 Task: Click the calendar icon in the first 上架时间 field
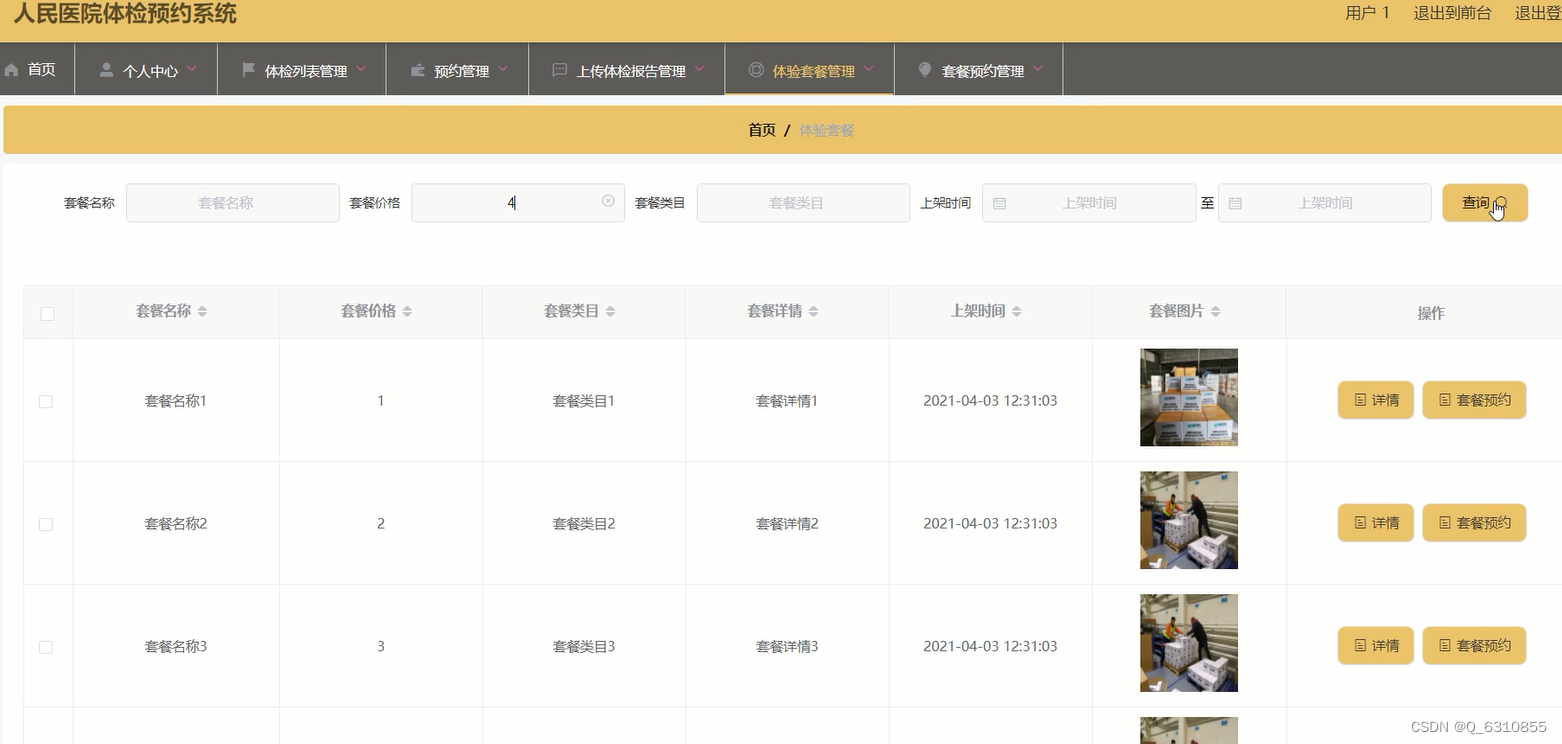coord(999,203)
